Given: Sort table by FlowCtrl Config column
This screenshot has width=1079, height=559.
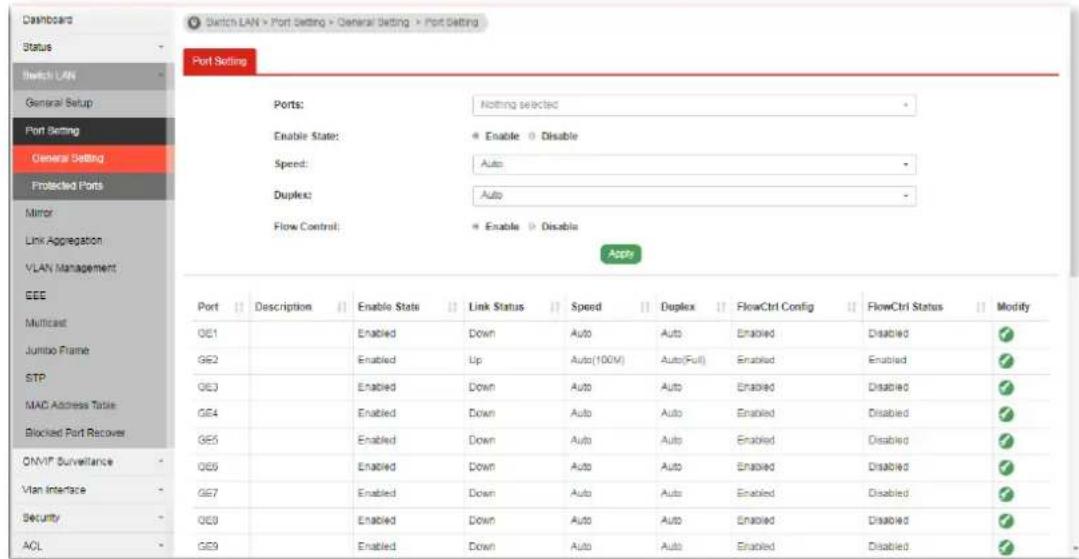Looking at the screenshot, I should tap(851, 307).
